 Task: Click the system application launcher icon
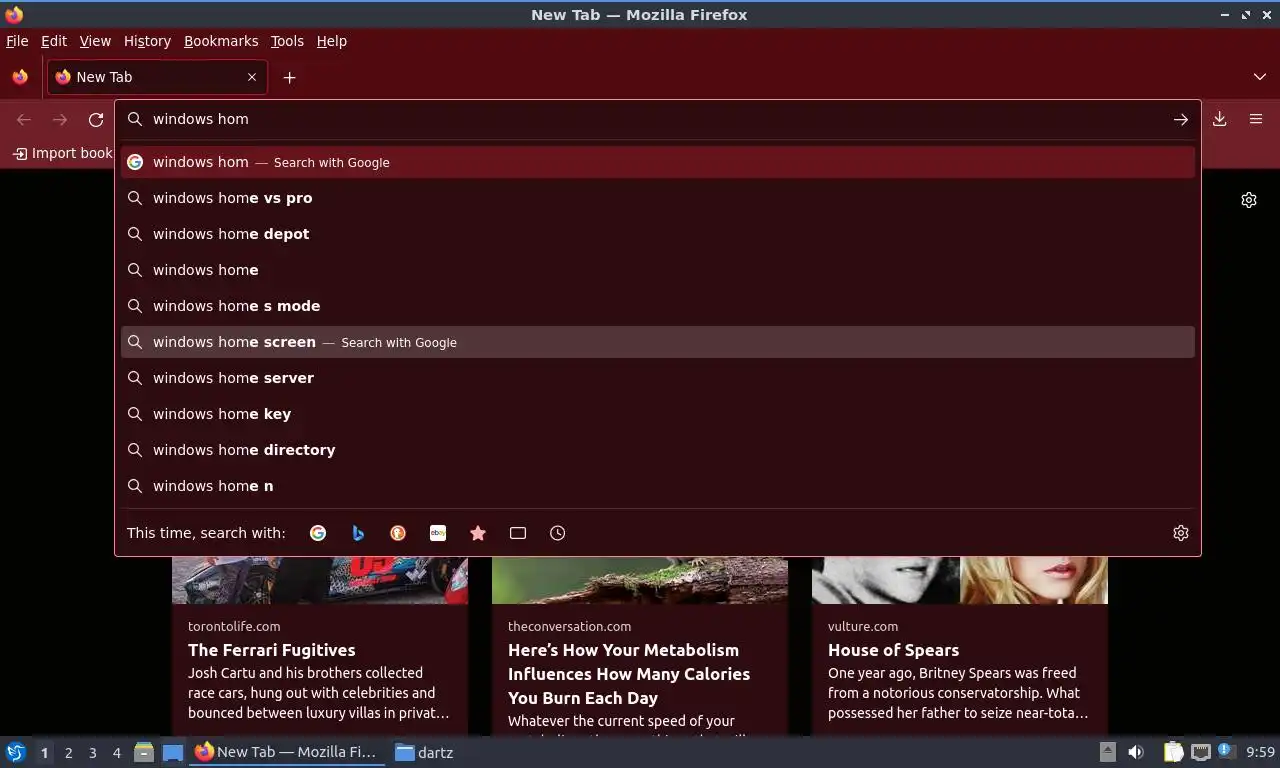[x=16, y=752]
